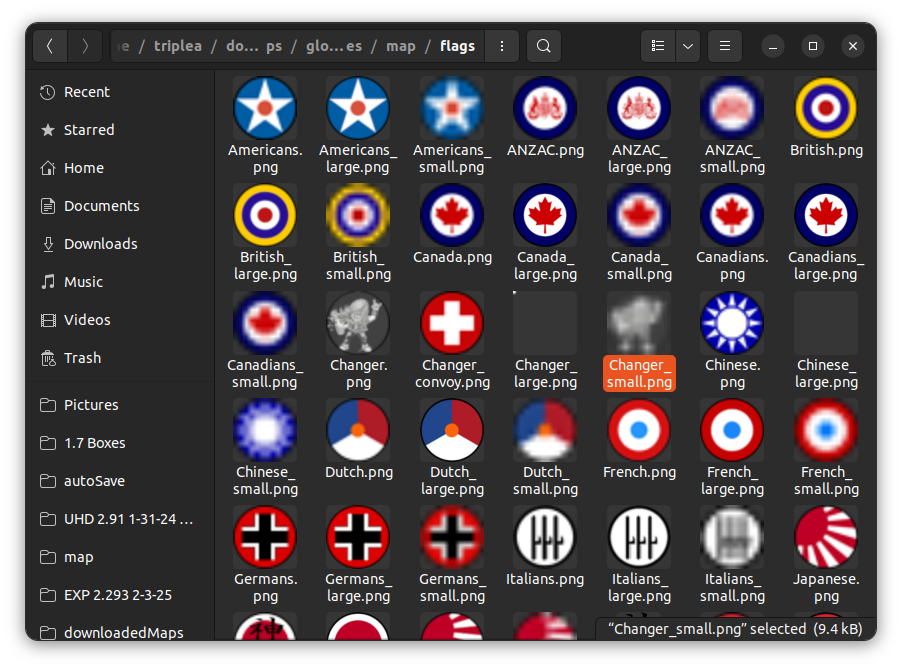Expand the view options dropdown arrow
The width and height of the screenshot is (902, 669).
[688, 46]
